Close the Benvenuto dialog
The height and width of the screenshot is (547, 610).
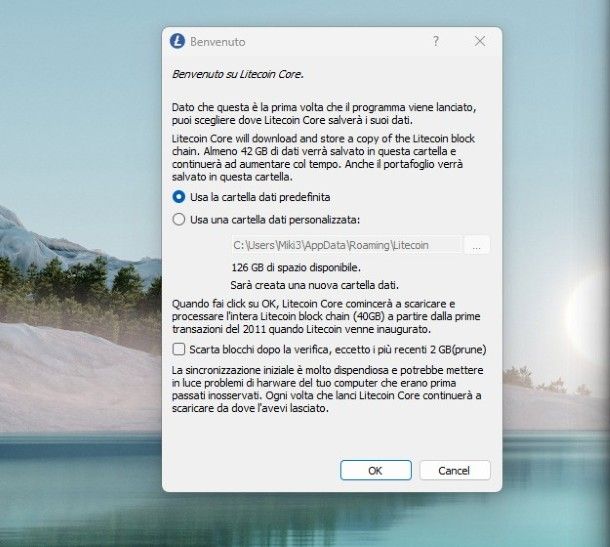[480, 41]
